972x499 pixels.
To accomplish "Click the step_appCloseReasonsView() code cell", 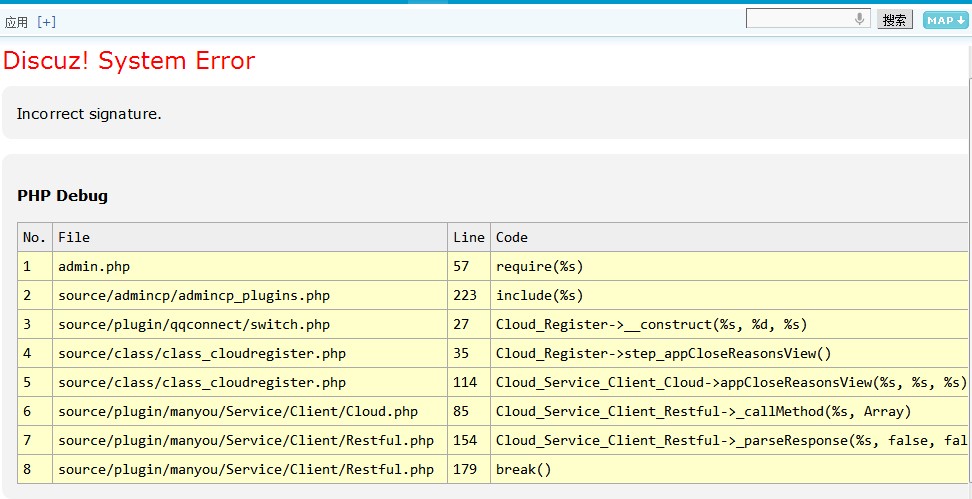I will (x=663, y=353).
